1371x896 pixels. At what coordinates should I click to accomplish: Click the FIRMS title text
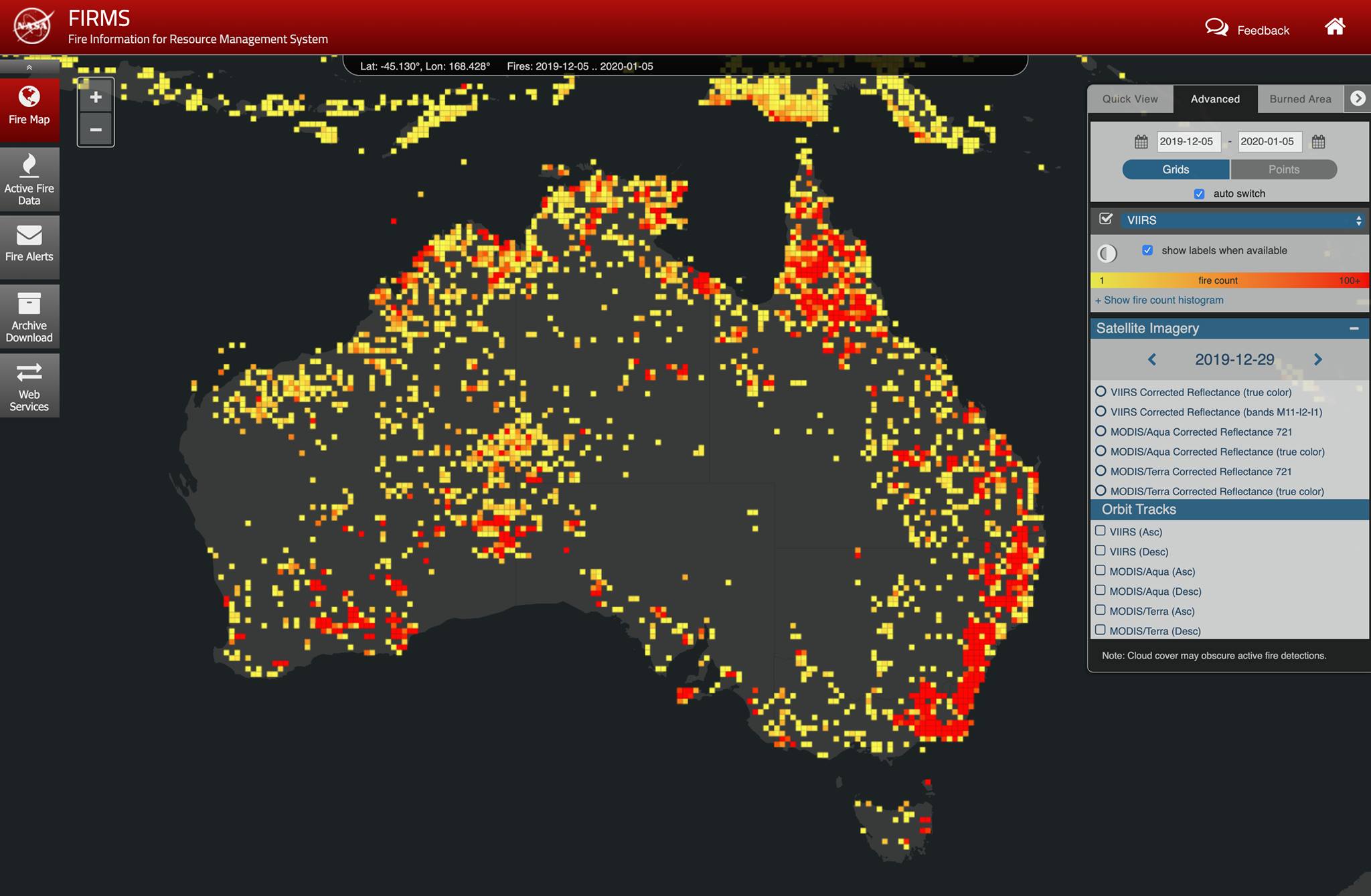[99, 18]
